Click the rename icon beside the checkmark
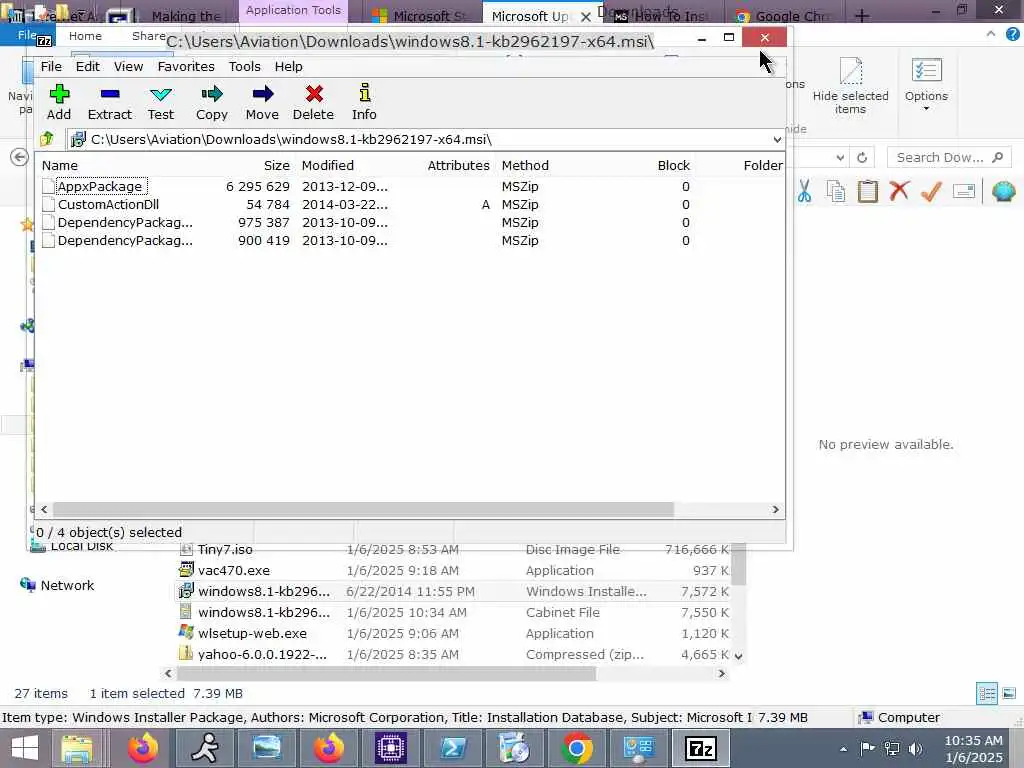 (x=964, y=191)
